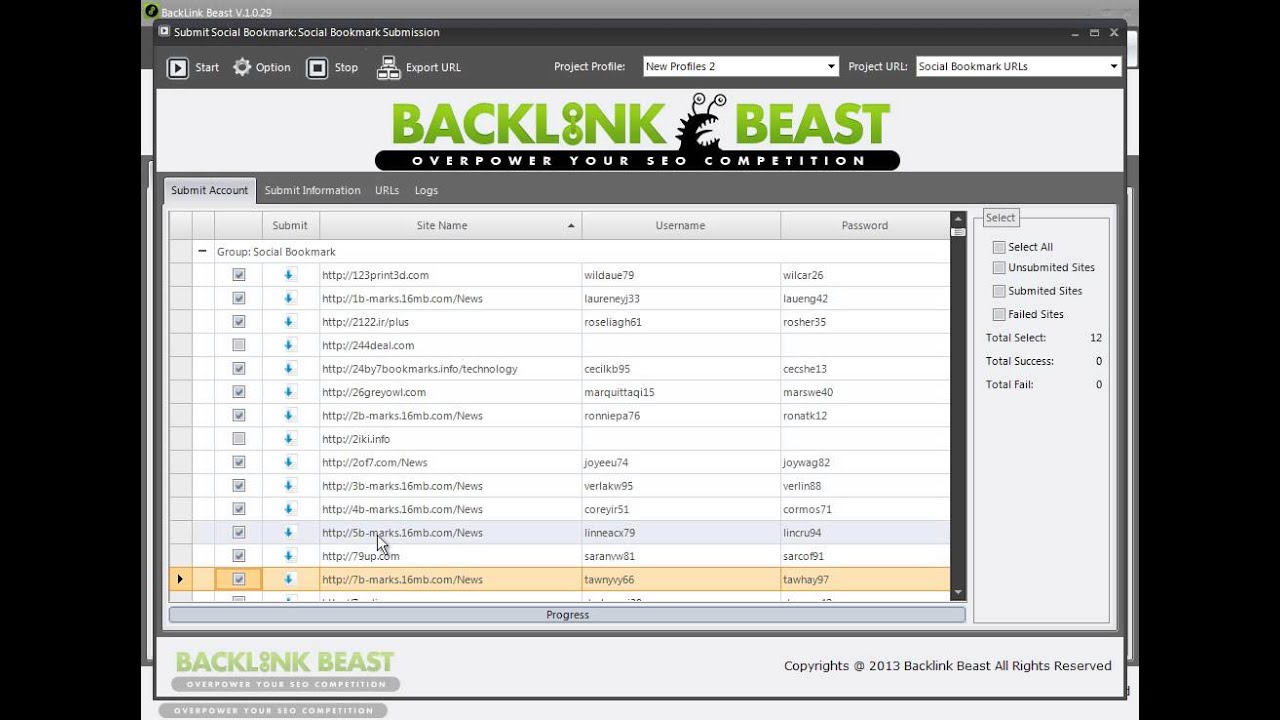Click submit arrow icon for 79up.com

pos(289,556)
